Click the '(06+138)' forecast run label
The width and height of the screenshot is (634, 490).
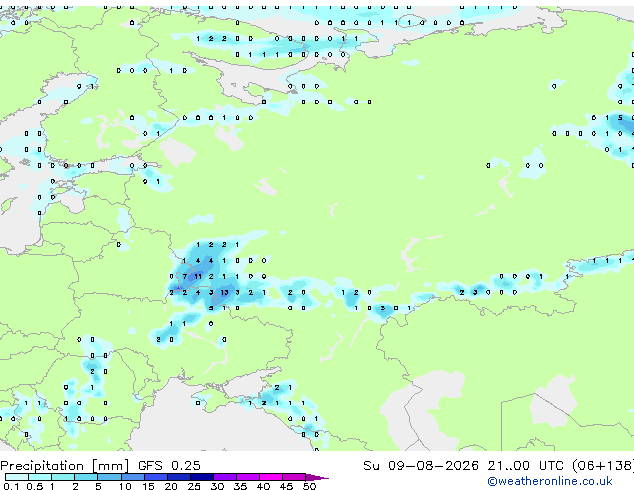[x=603, y=466]
